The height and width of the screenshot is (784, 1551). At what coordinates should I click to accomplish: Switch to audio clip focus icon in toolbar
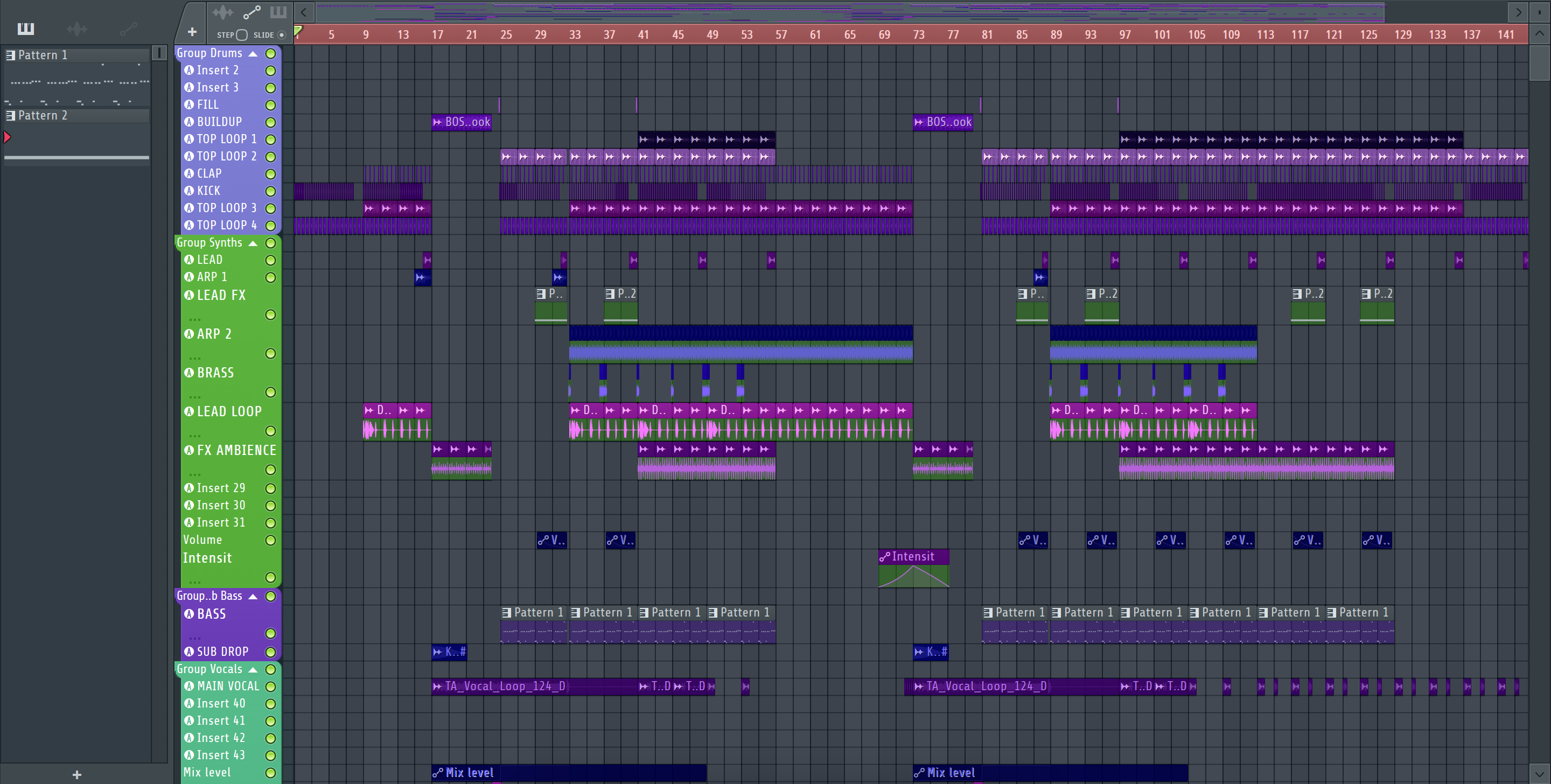pyautogui.click(x=222, y=12)
